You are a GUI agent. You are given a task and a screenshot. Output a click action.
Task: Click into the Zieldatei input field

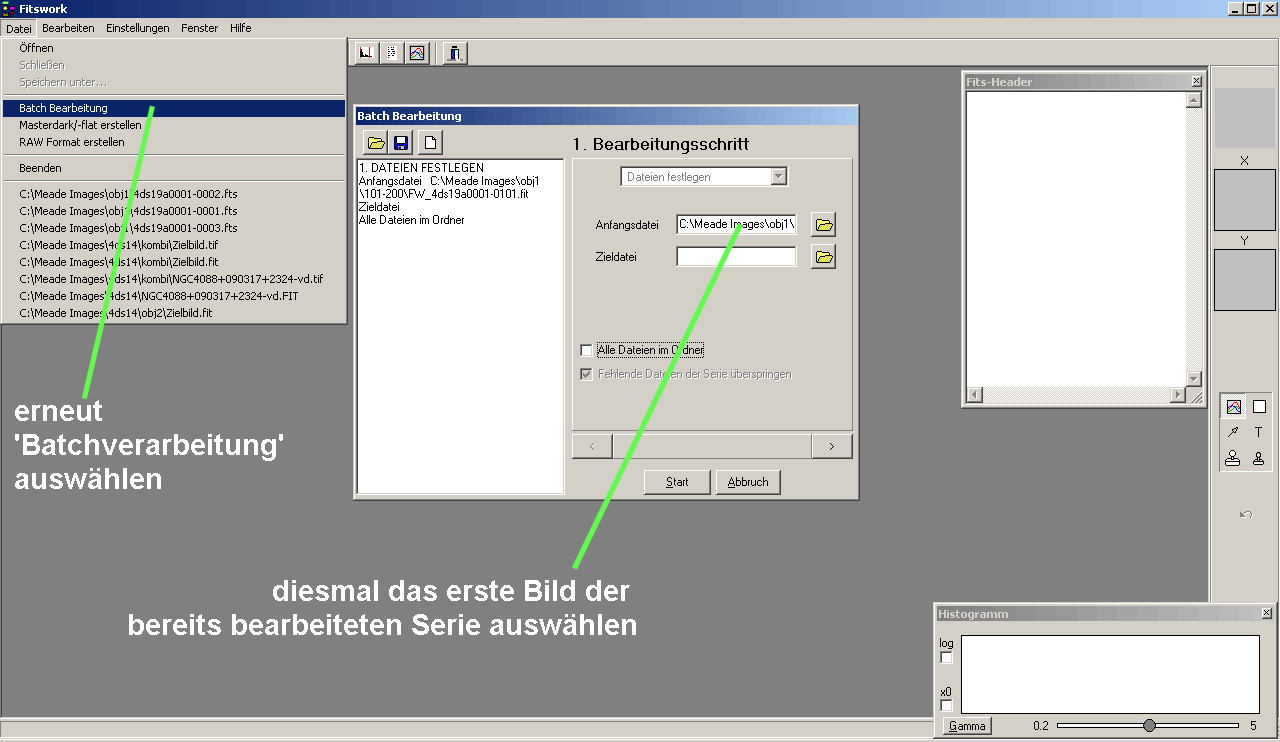pos(736,257)
